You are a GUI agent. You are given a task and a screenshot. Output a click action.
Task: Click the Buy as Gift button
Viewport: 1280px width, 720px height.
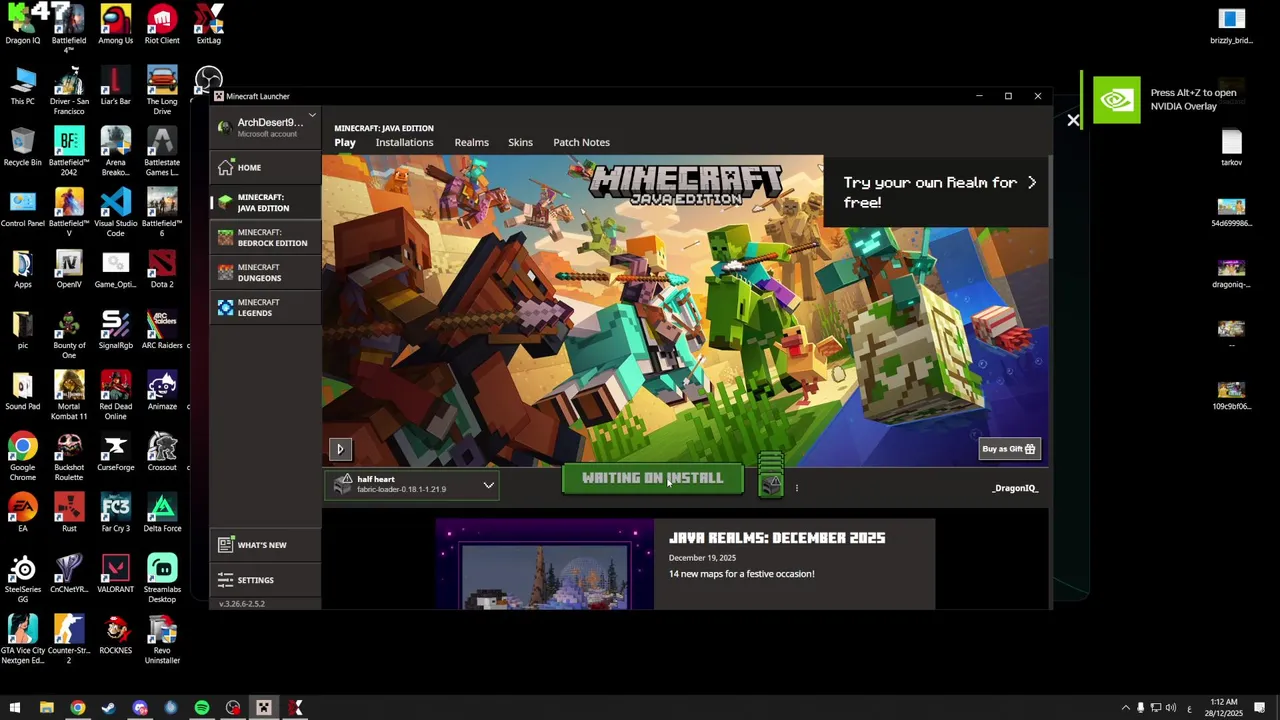(x=1009, y=449)
